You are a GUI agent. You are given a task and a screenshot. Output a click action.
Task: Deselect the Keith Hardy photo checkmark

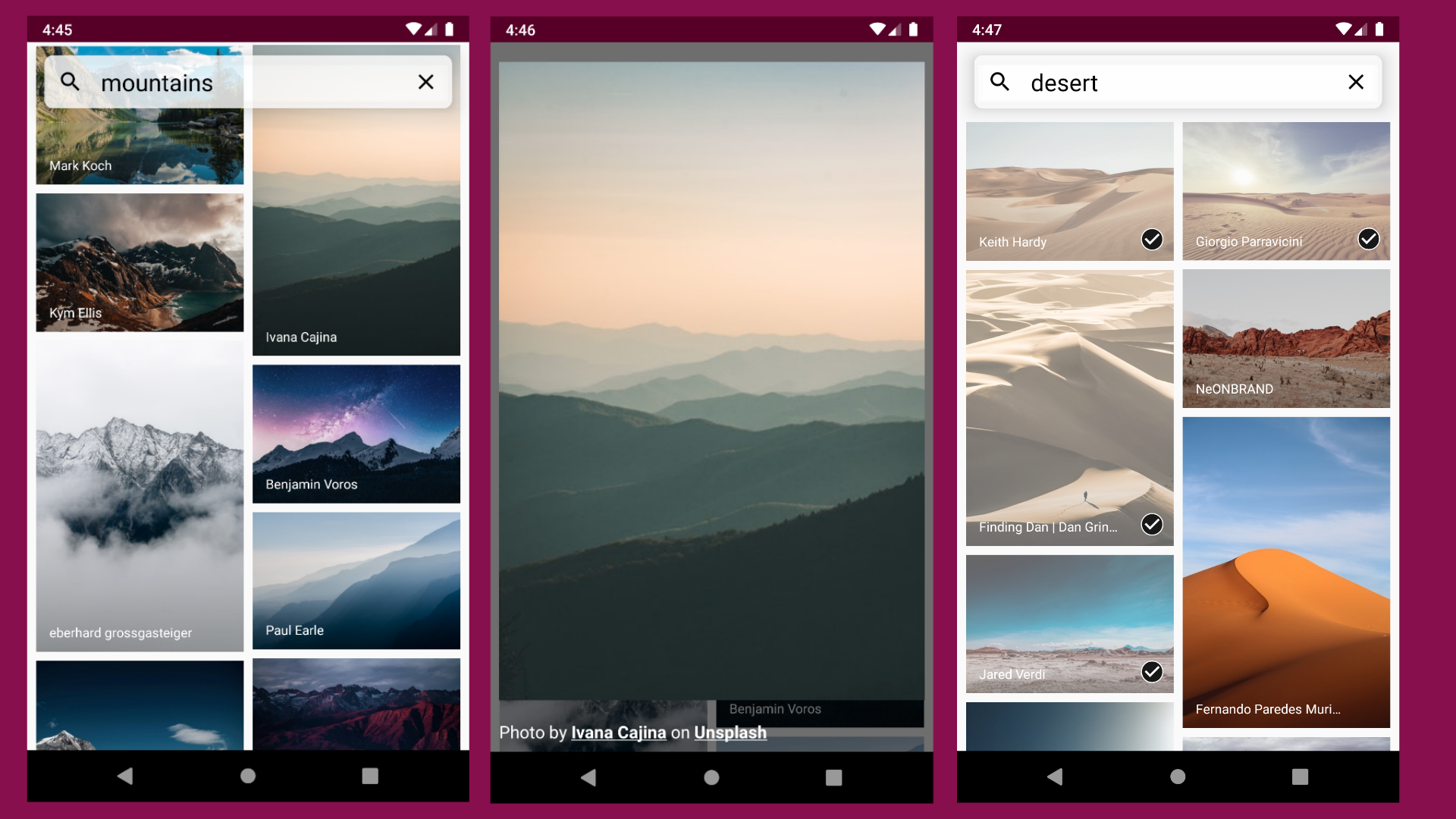coord(1152,240)
